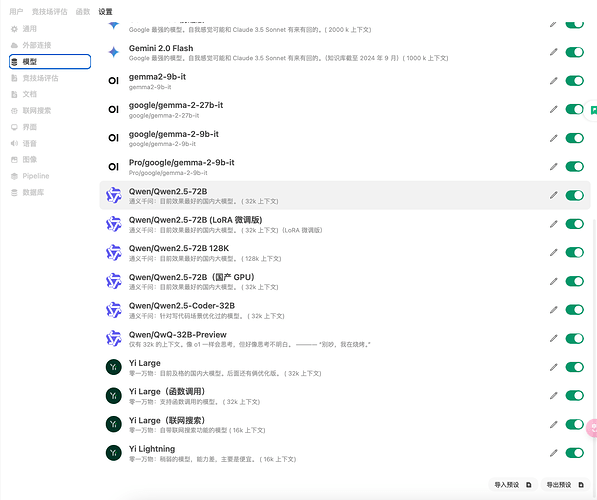Click pencil icon for Qwen/Qwen2.5-72B

pyautogui.click(x=554, y=195)
